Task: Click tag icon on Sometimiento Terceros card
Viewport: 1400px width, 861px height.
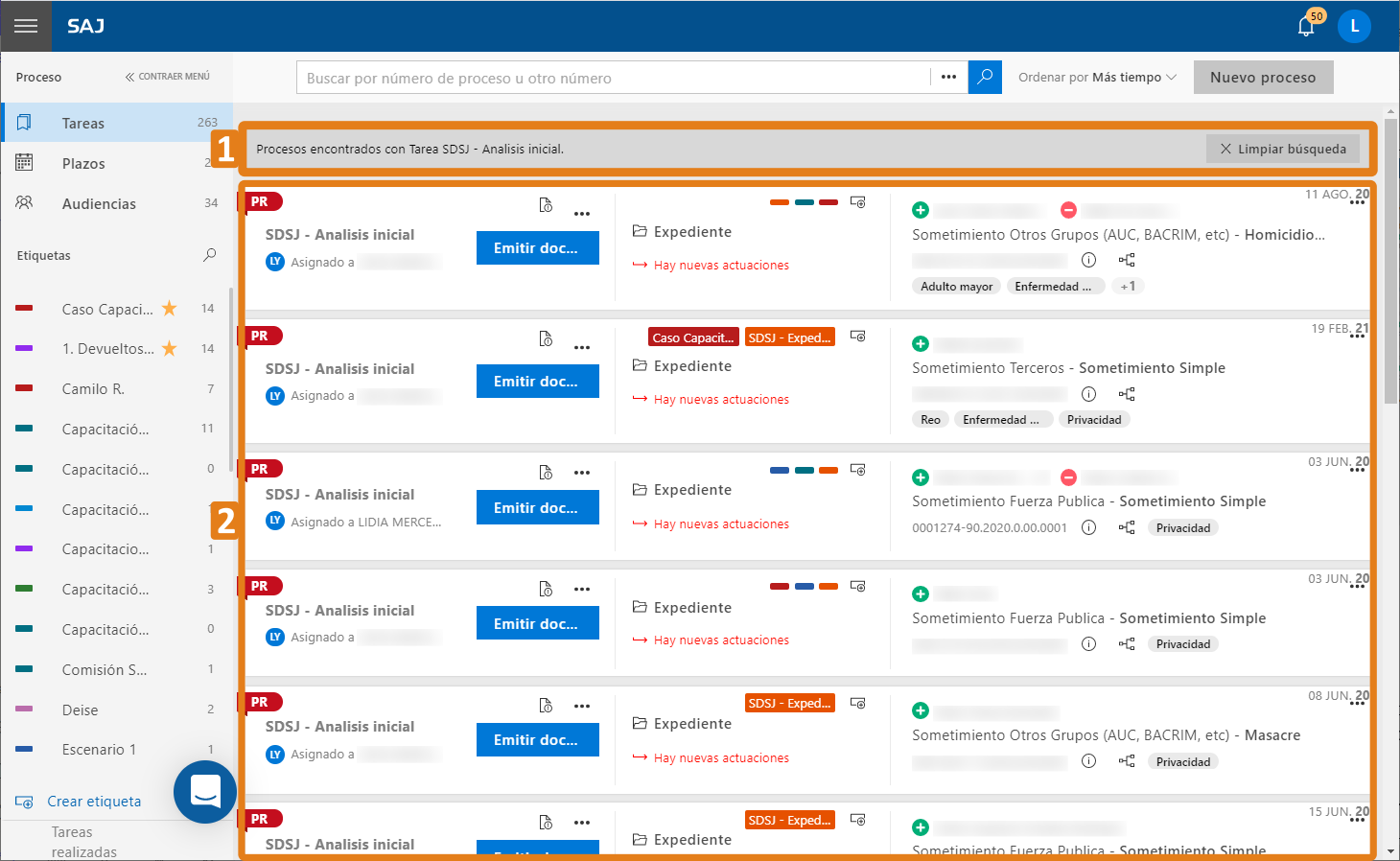Action: [858, 337]
